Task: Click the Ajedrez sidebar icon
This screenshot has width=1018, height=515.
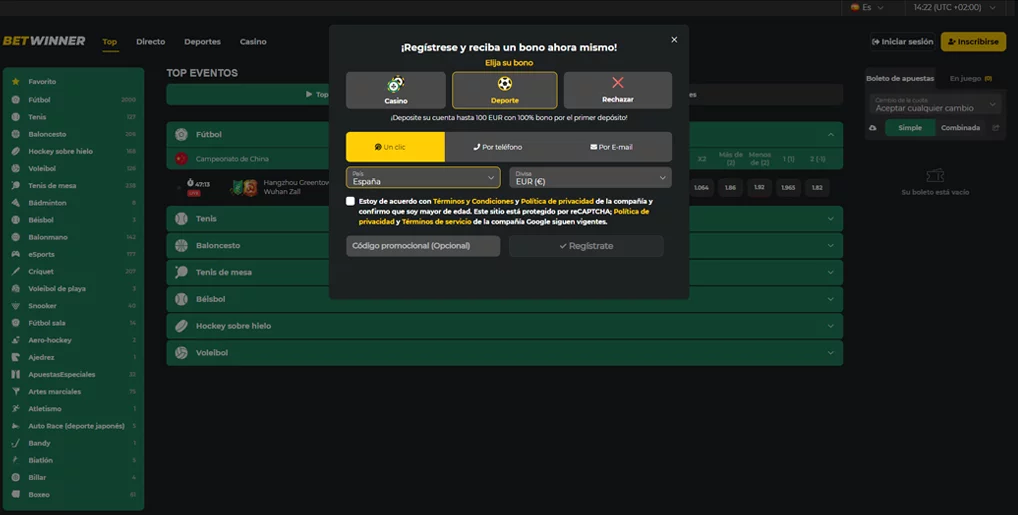Action: (16, 357)
